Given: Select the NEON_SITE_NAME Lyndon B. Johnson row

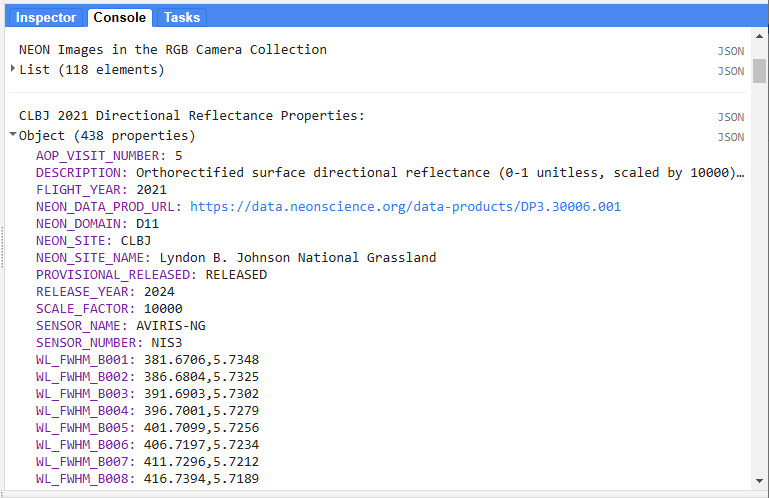Looking at the screenshot, I should (x=236, y=258).
